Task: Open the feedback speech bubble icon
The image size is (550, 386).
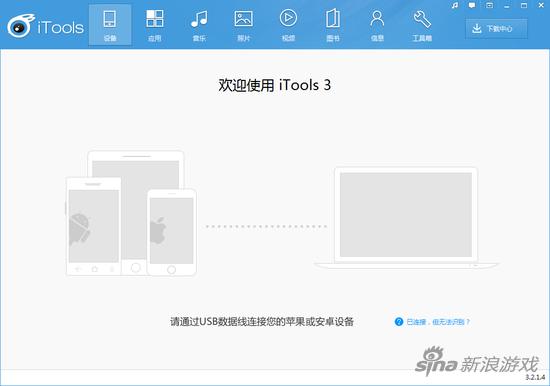Action: [472, 6]
